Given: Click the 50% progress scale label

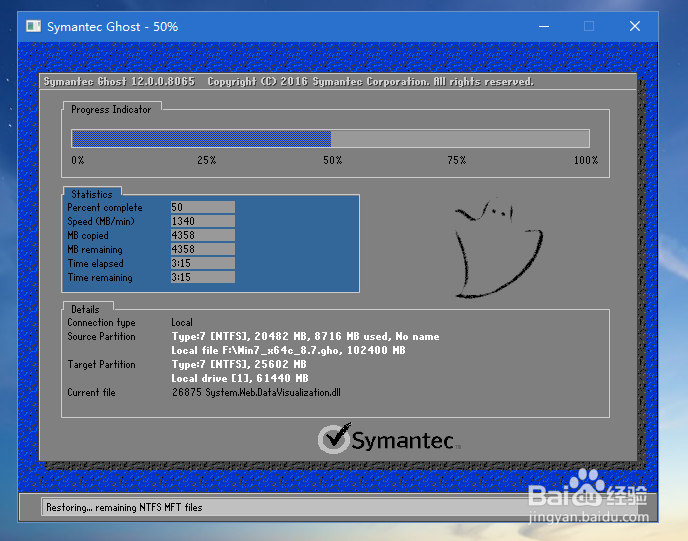Looking at the screenshot, I should 333,160.
